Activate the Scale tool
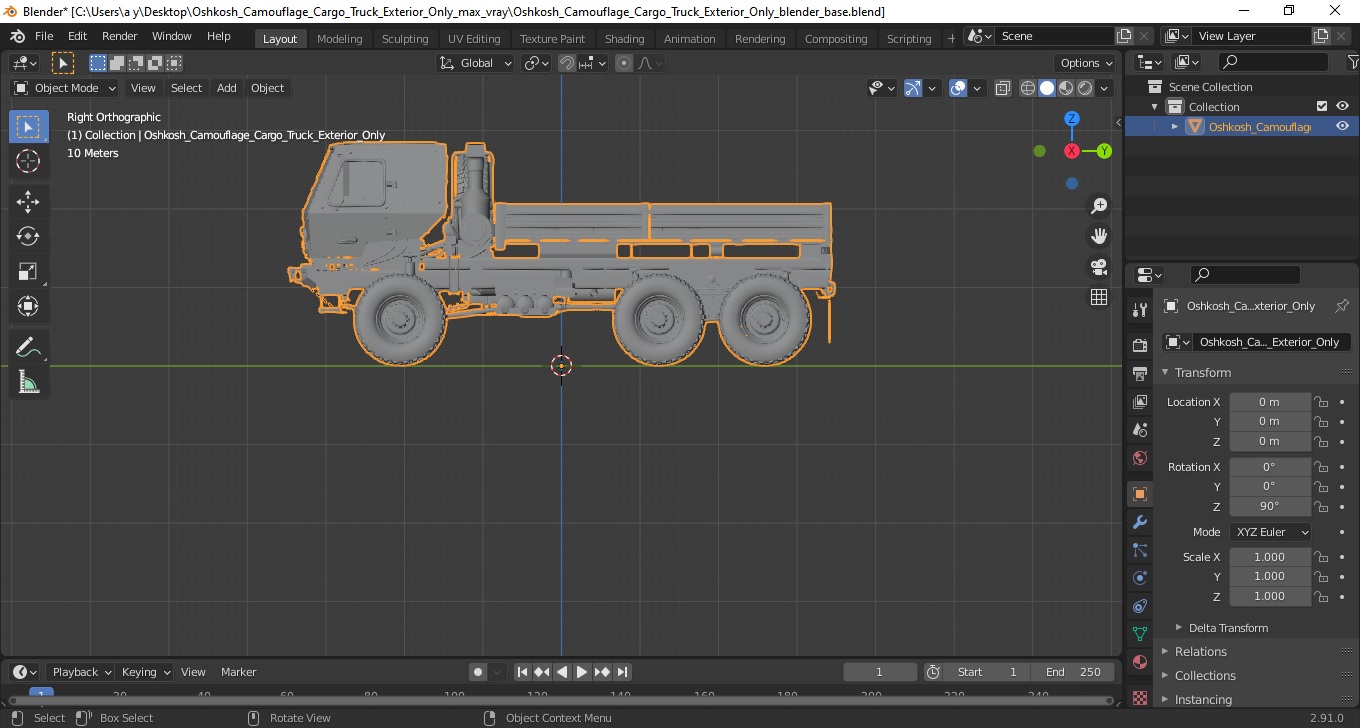 tap(28, 271)
